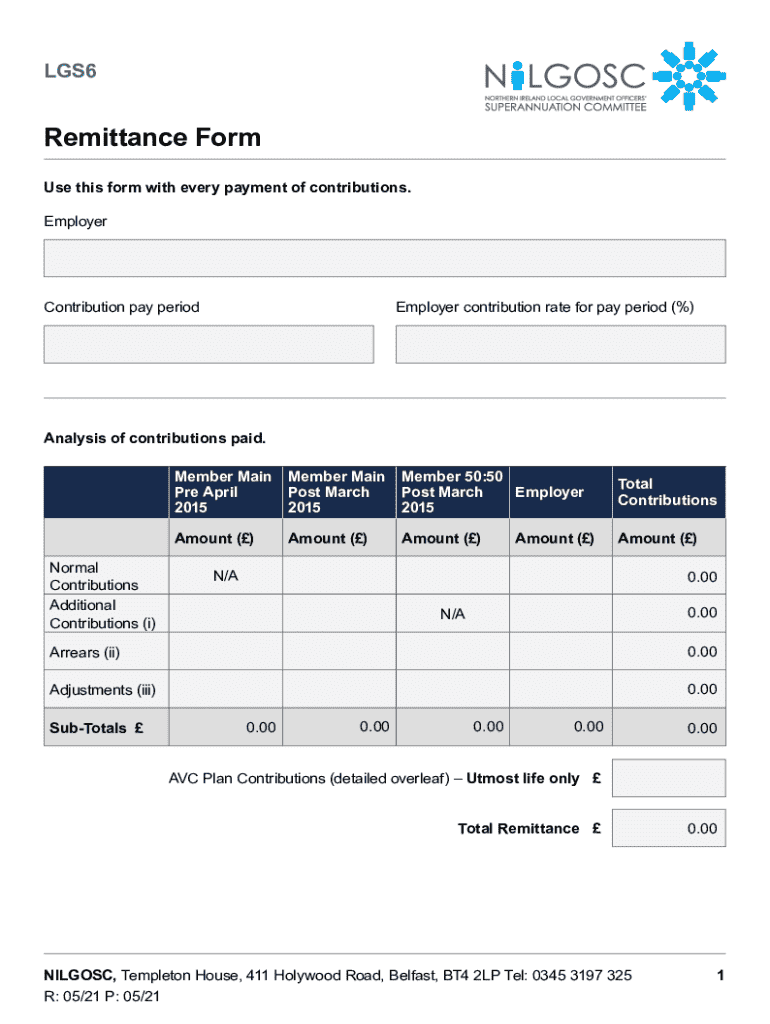Click Normal Contributions Total Contributions field

668,576
